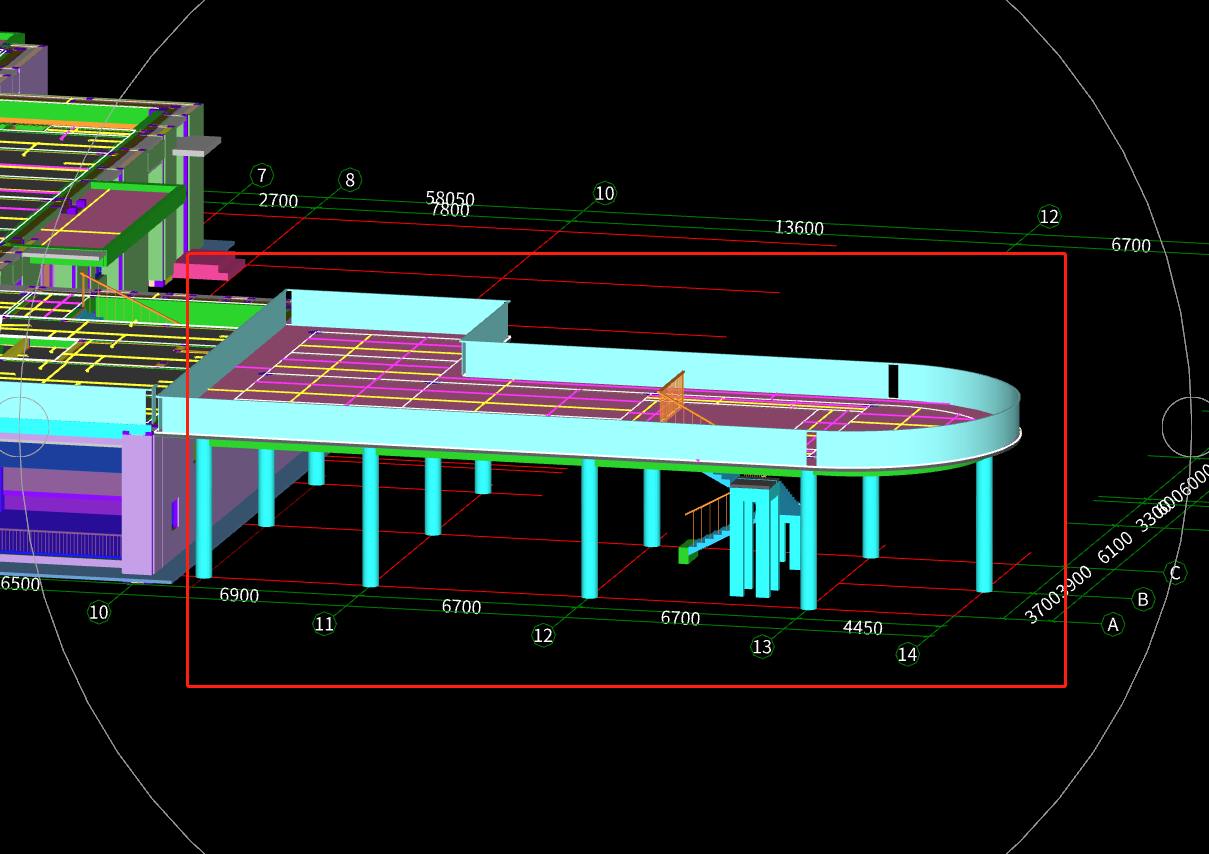Select the 6700 dimension between axes 11 and 12
1209x854 pixels.
tap(461, 607)
